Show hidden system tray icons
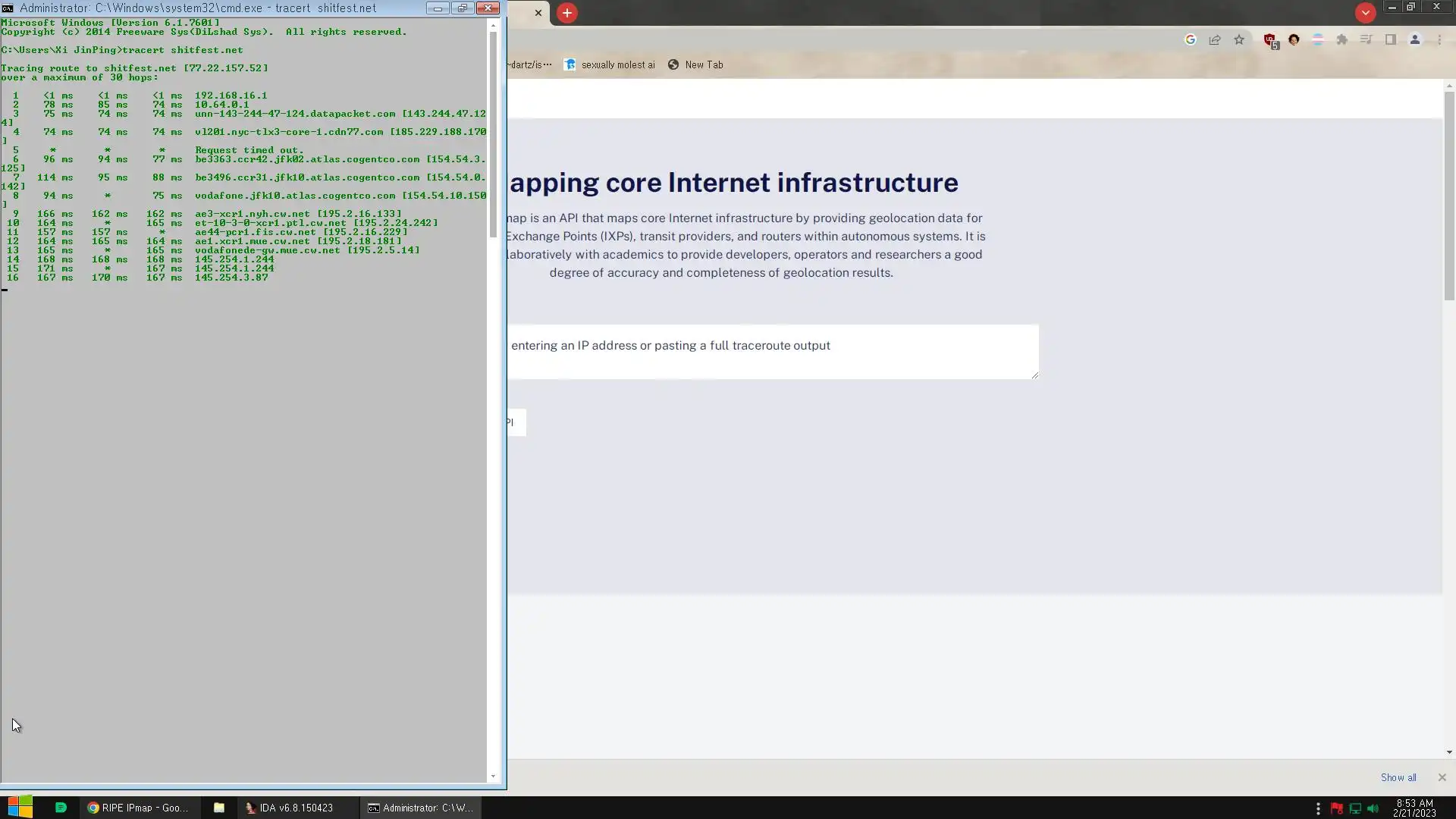The height and width of the screenshot is (819, 1456). point(1318,808)
